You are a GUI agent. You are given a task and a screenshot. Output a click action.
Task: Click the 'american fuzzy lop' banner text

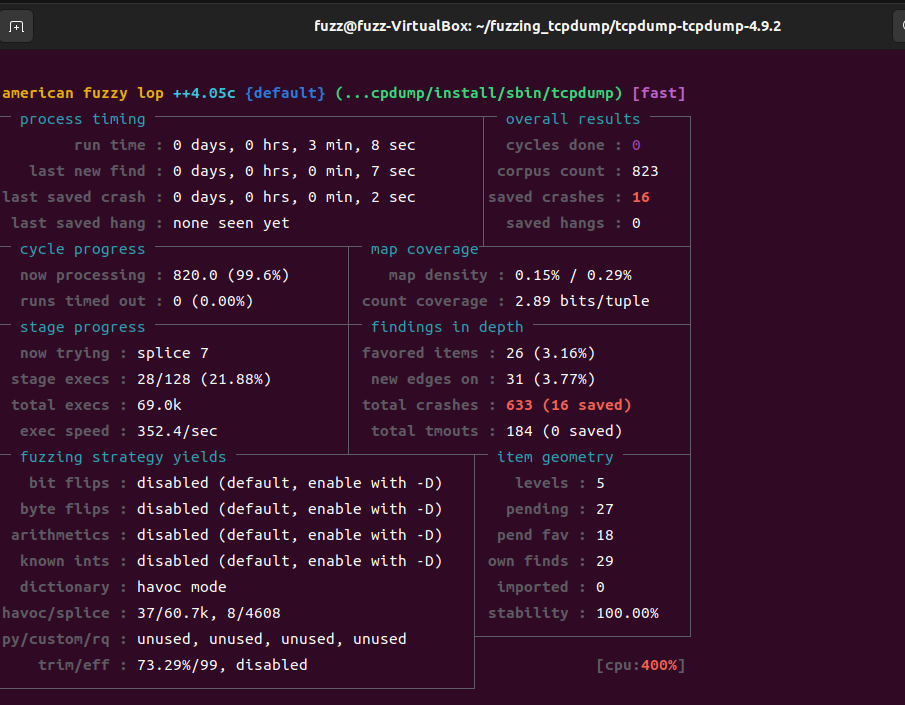[83, 93]
